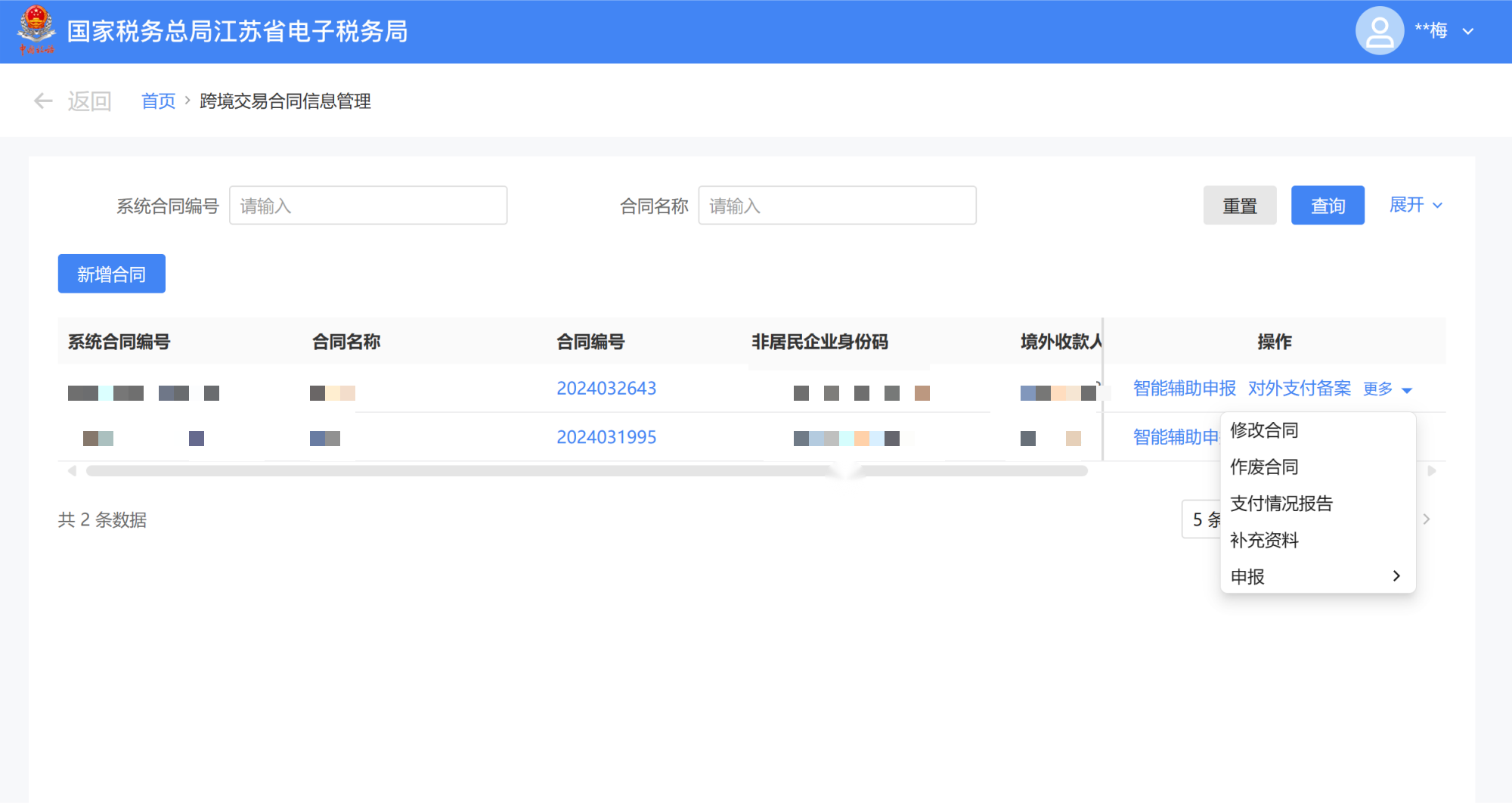Select 支付情况报告 menu entry
This screenshot has width=1512, height=803.
click(x=1281, y=504)
